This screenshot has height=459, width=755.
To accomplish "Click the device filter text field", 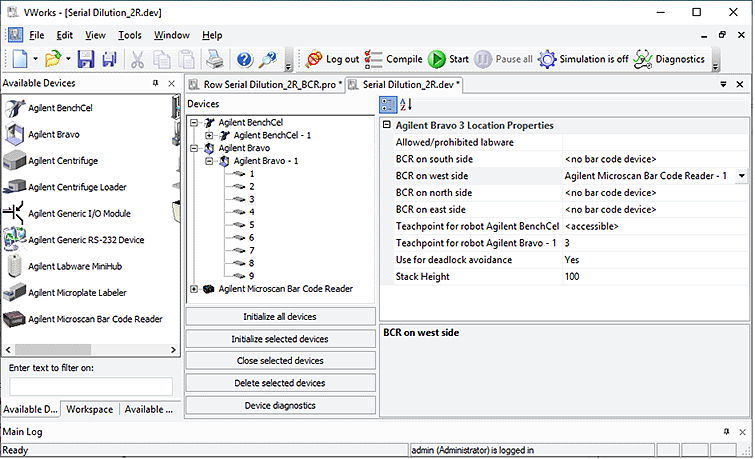I will pos(91,387).
